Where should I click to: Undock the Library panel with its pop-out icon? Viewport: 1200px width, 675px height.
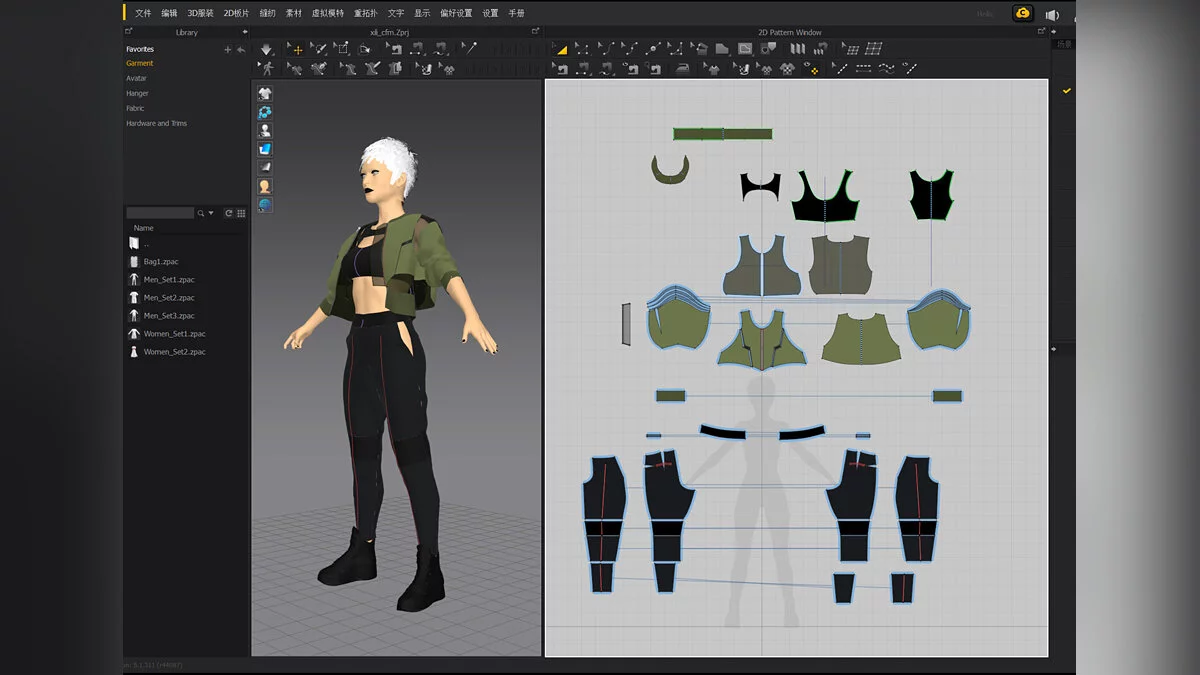click(128, 32)
